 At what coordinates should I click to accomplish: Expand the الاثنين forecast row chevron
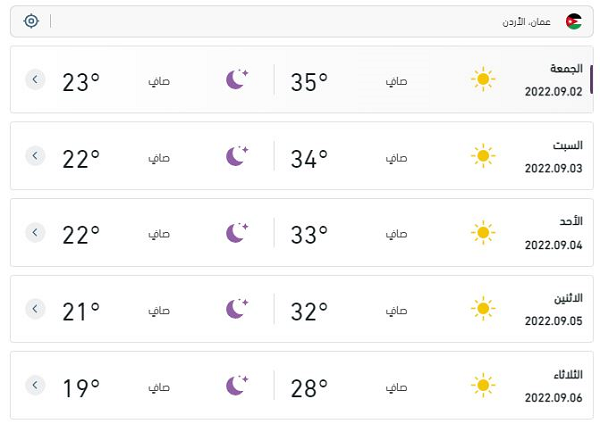click(x=35, y=309)
